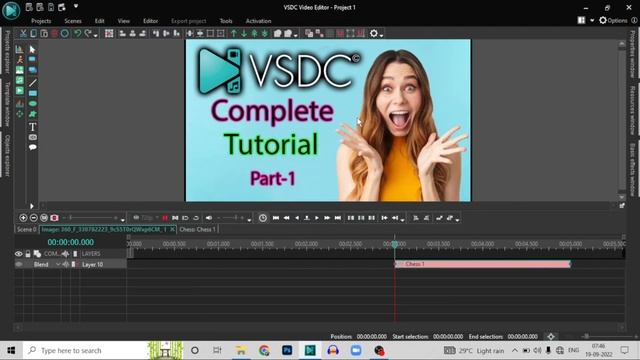This screenshot has width=640, height=360.
Task: Click the Add image object icon
Action: [20, 70]
